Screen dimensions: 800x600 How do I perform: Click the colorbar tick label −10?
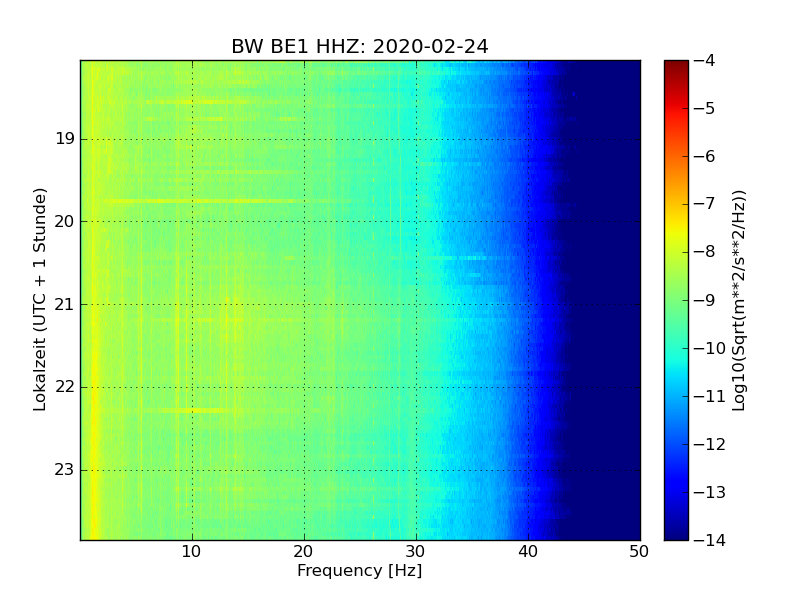click(710, 348)
